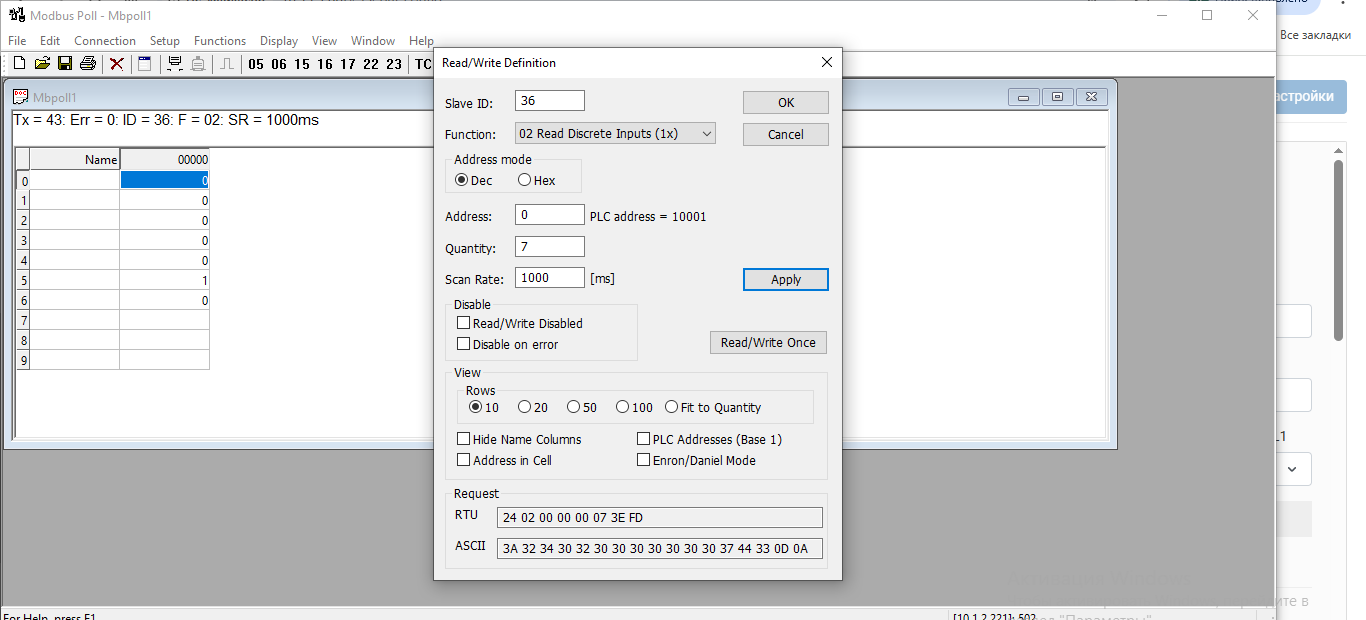Image resolution: width=1366 pixels, height=620 pixels.
Task: Open the Setup menu
Action: click(165, 41)
